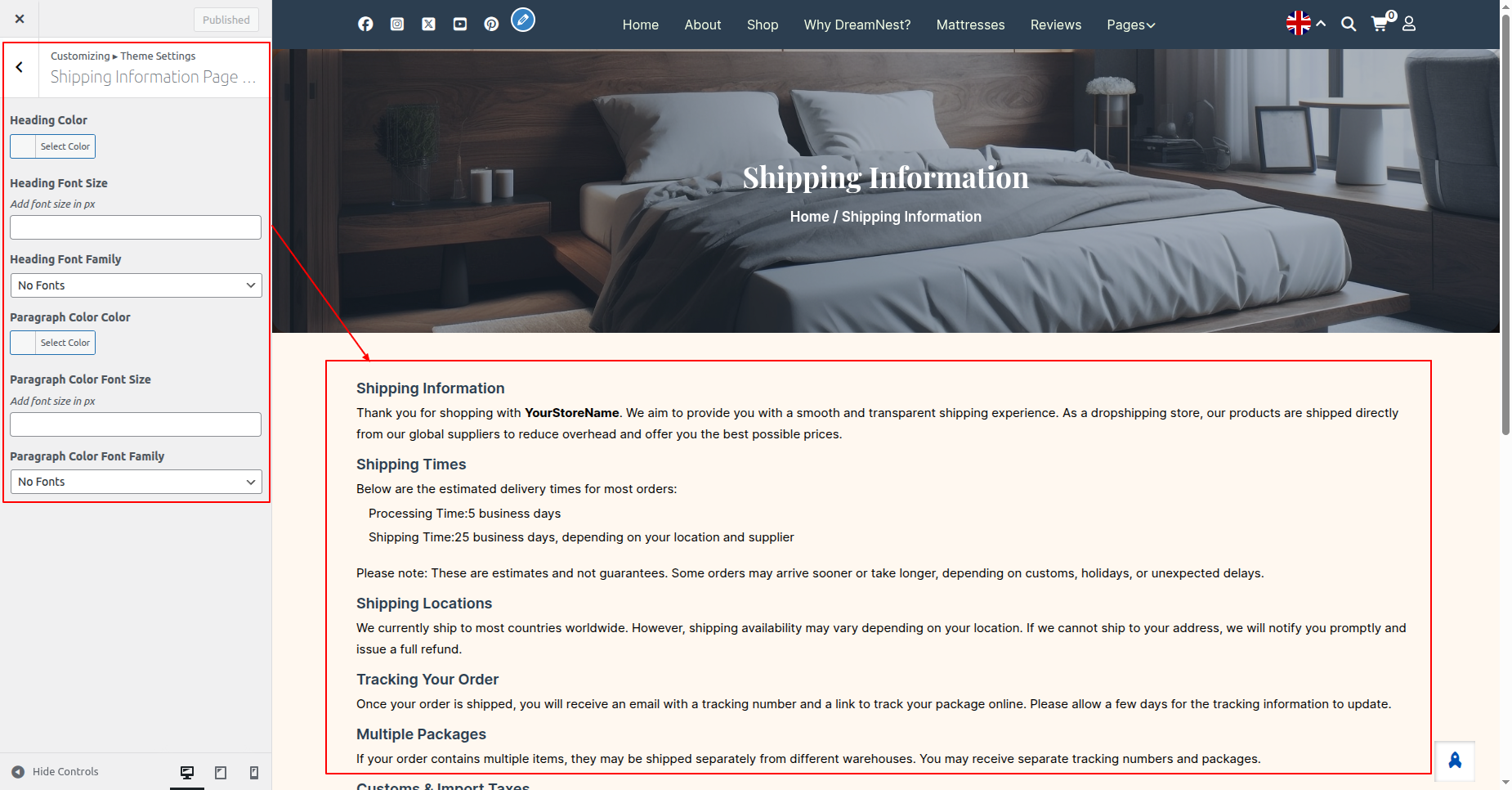The height and width of the screenshot is (790, 1512).
Task: Open the Facebook social icon
Action: pos(365,25)
